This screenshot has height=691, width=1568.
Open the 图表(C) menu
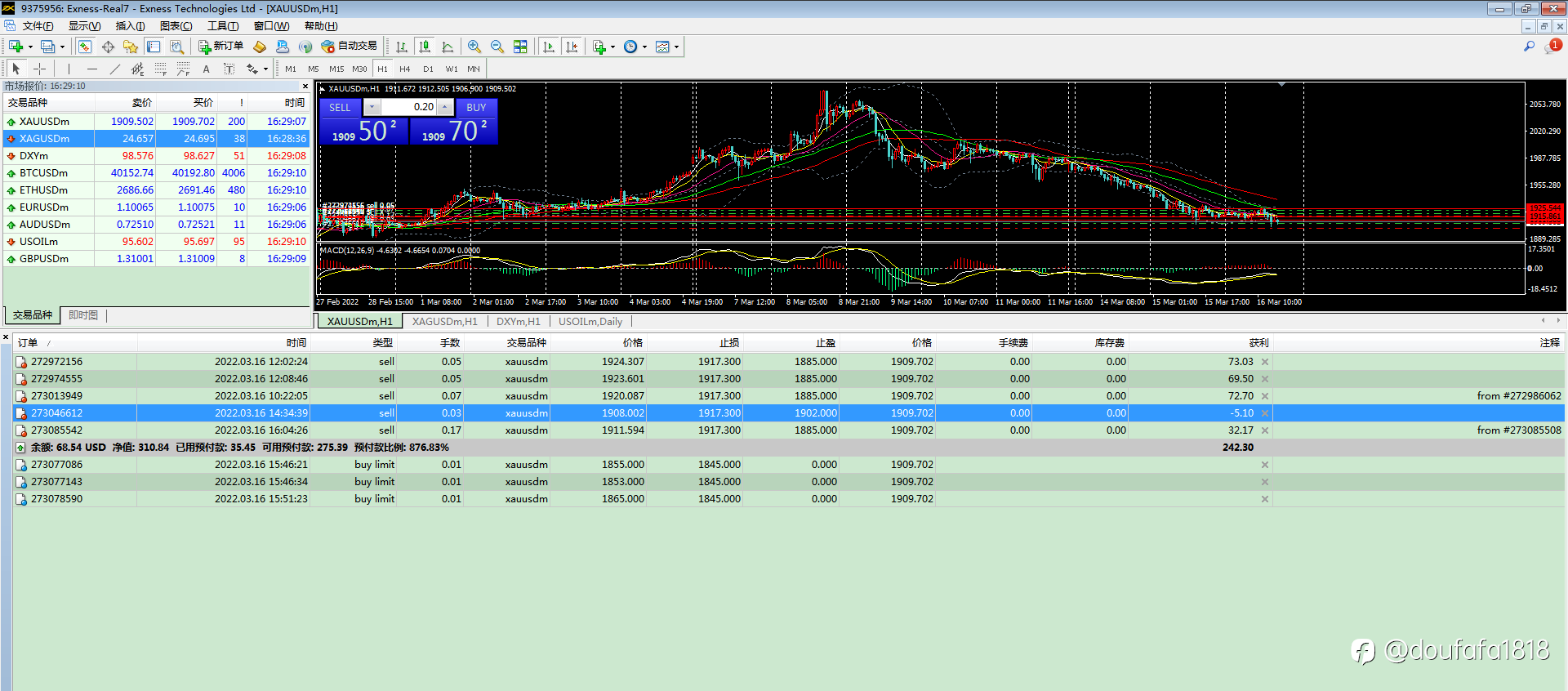tap(176, 26)
